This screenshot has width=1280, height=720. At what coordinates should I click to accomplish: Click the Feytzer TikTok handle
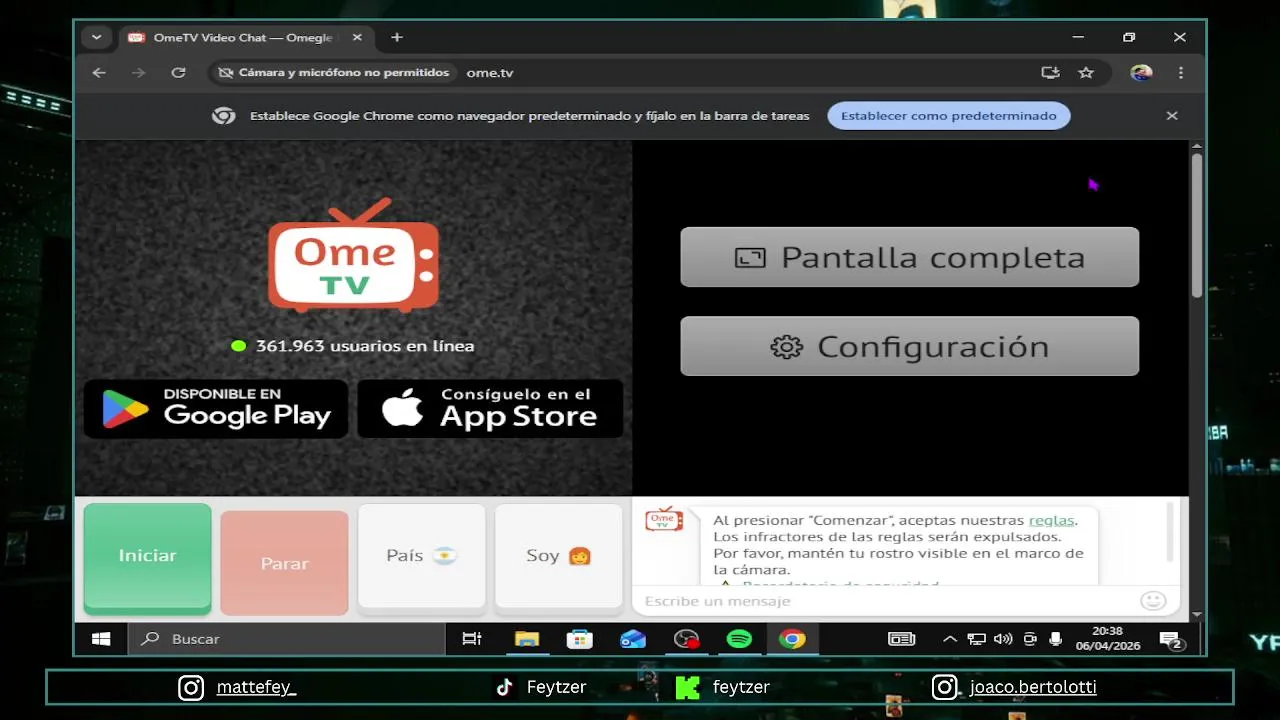[556, 687]
